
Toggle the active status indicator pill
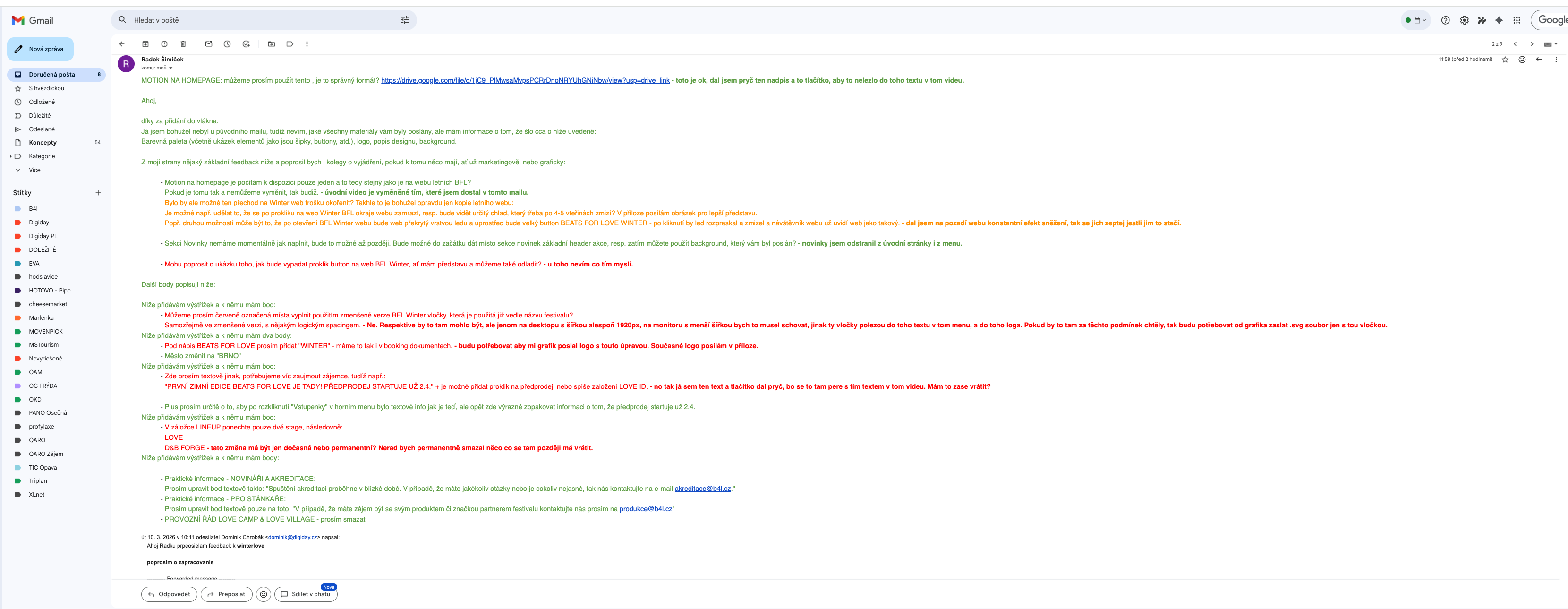point(1415,20)
